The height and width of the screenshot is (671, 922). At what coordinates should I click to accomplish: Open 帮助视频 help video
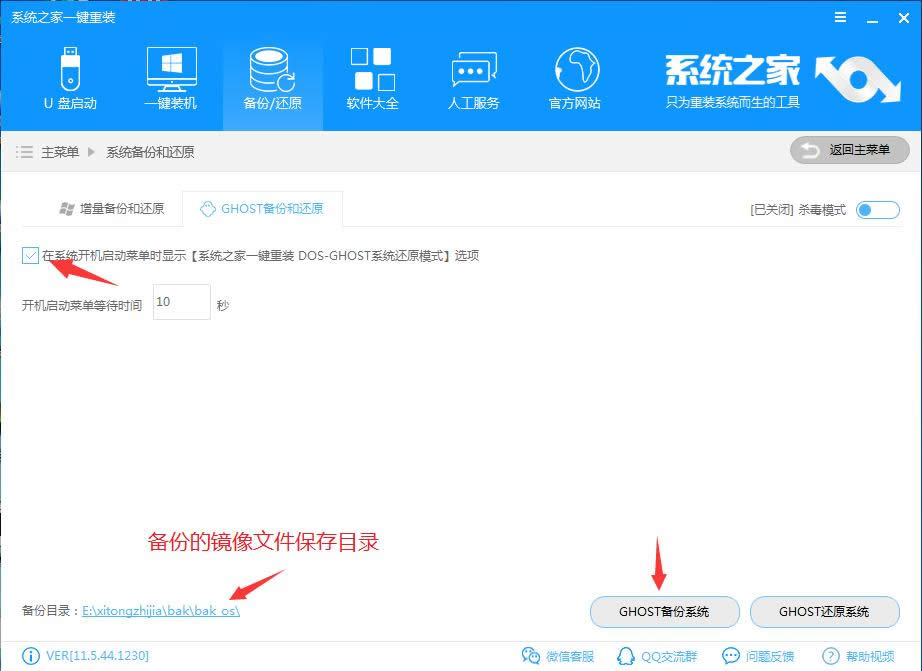pos(858,656)
